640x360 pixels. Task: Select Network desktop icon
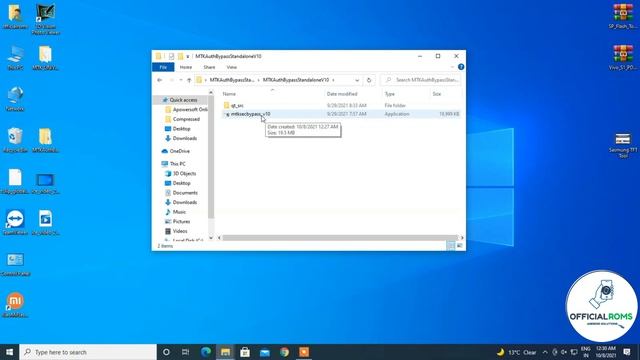pyautogui.click(x=16, y=98)
